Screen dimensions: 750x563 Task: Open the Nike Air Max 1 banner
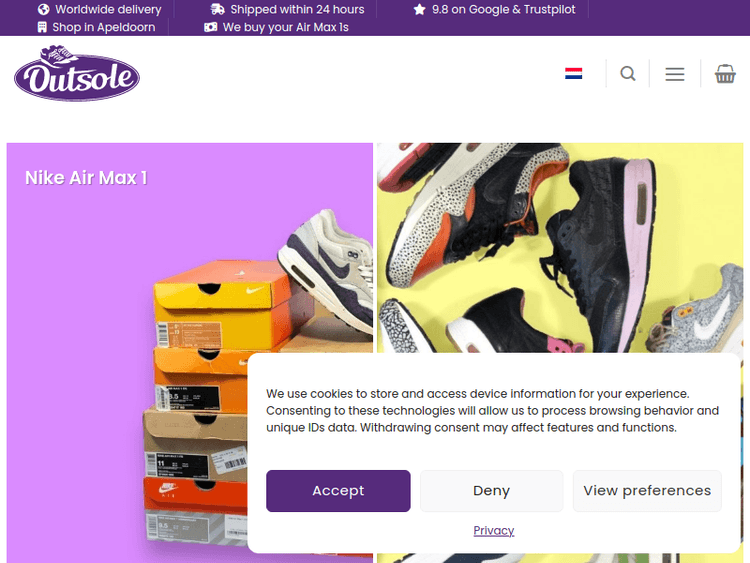pyautogui.click(x=190, y=353)
